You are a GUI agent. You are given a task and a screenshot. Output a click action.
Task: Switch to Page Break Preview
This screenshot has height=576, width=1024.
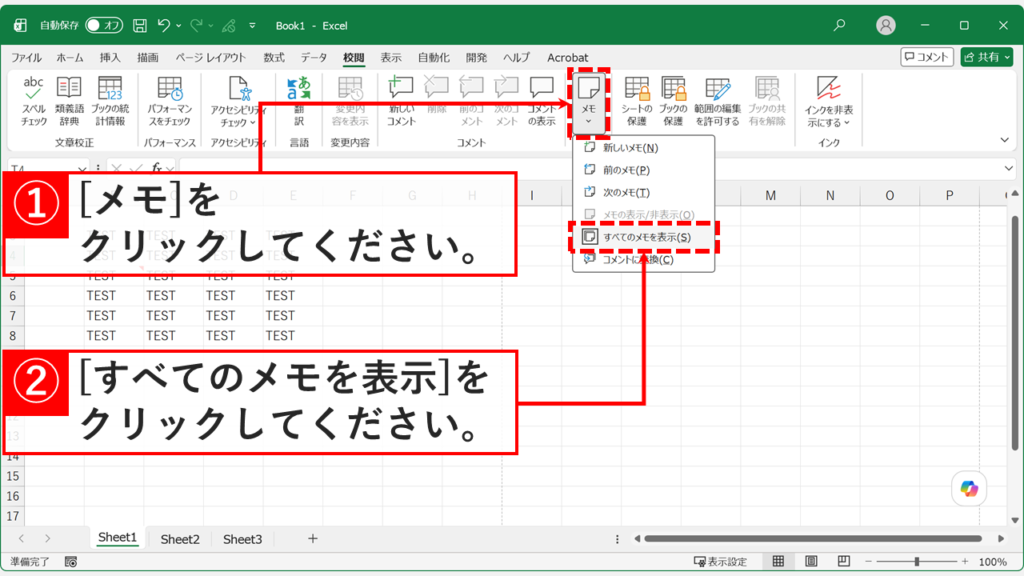click(844, 562)
